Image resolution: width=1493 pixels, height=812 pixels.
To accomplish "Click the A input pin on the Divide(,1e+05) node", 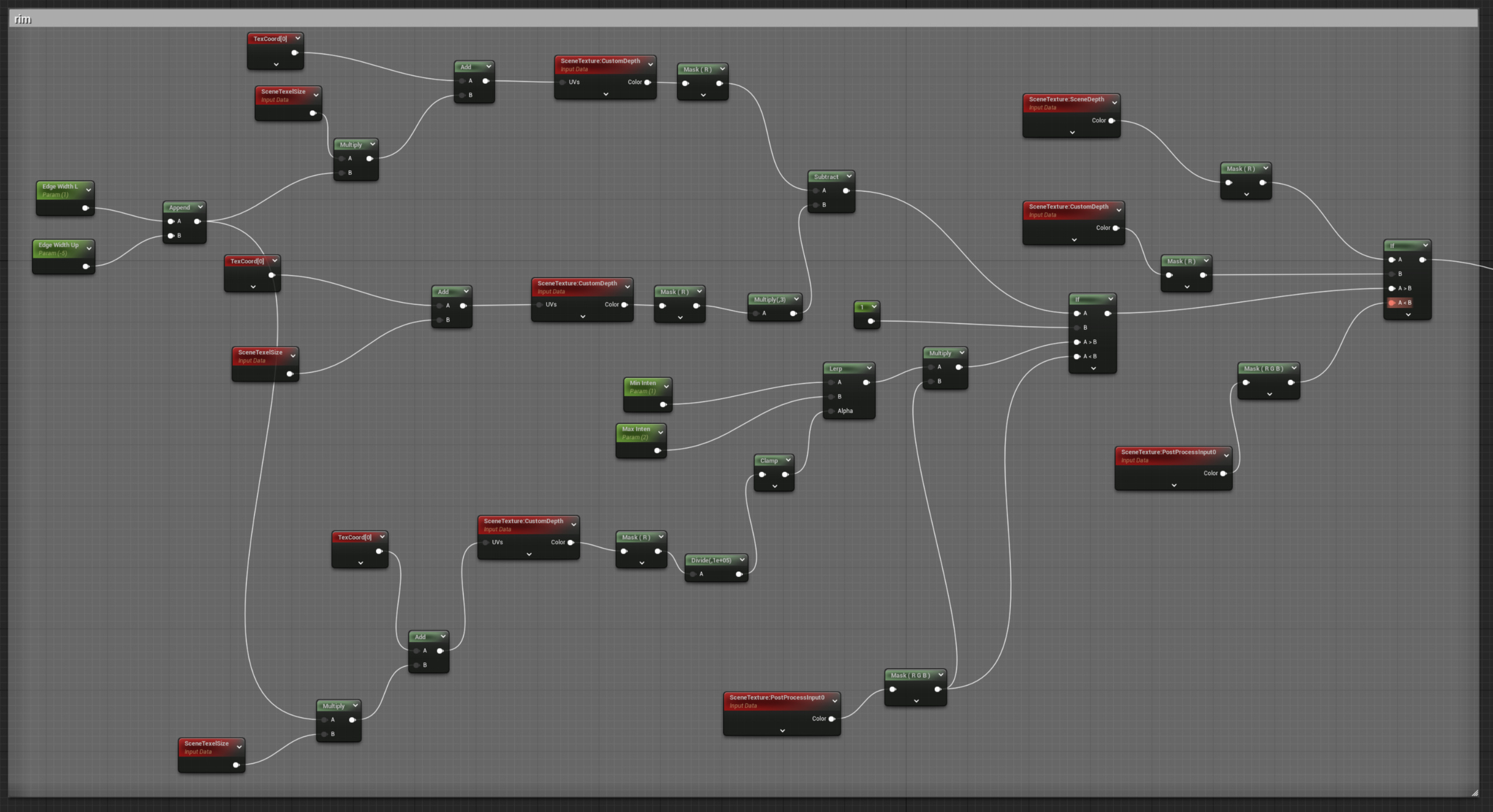I will (692, 574).
